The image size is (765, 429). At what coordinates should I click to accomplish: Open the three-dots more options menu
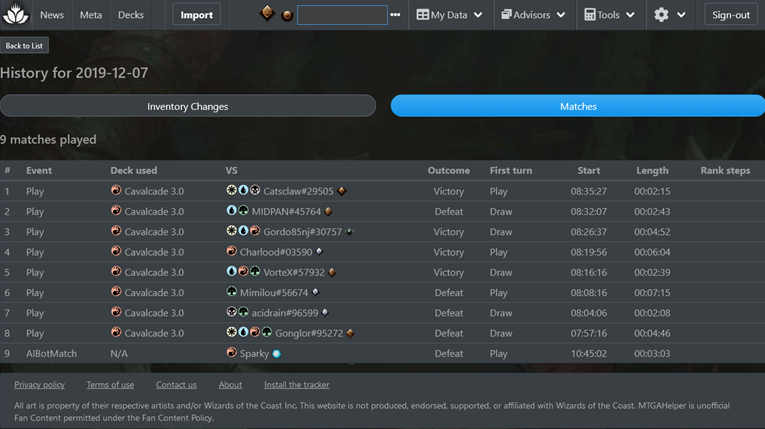(395, 15)
